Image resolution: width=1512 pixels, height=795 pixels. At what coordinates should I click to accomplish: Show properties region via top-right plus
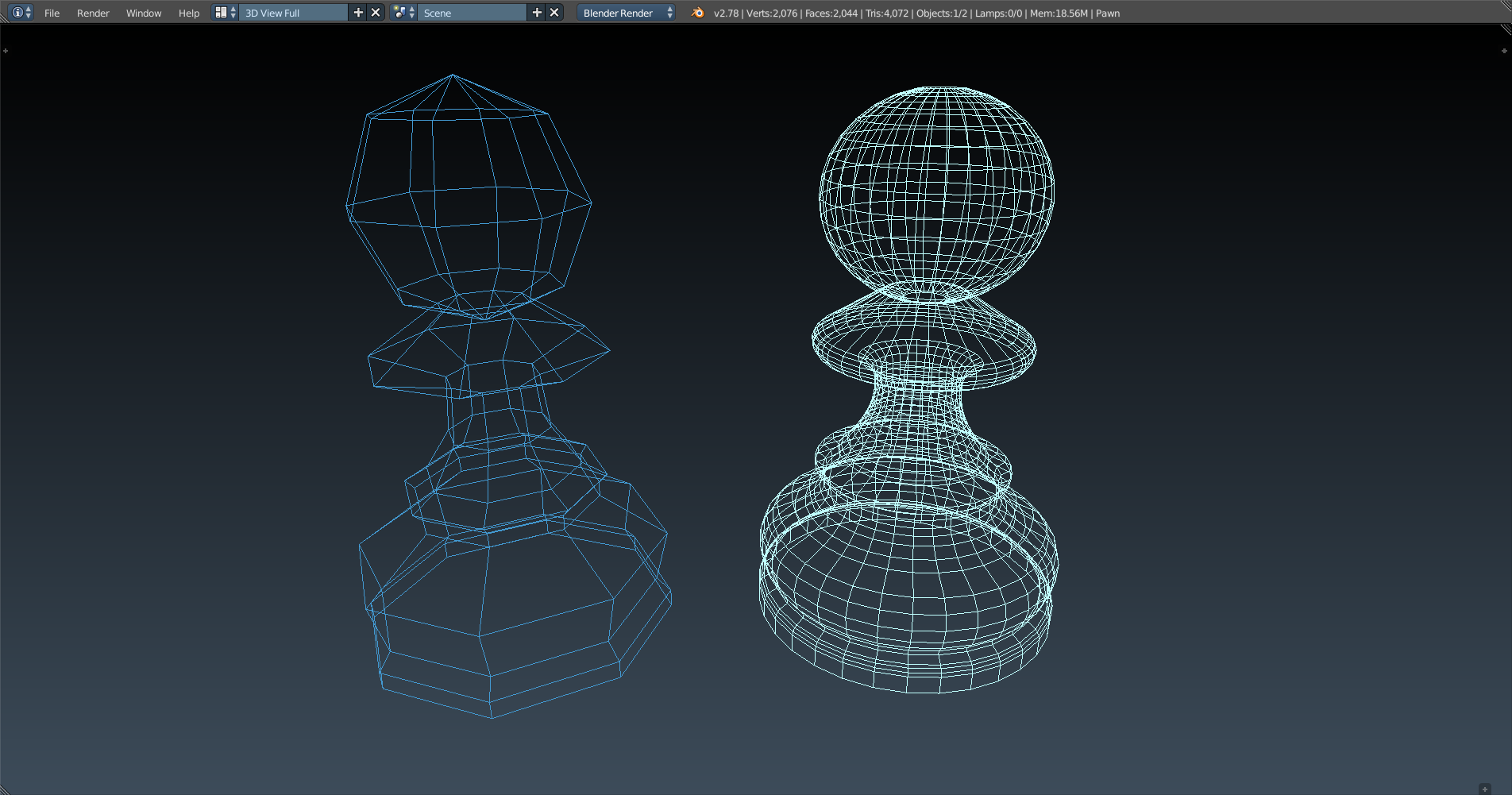point(1504,51)
